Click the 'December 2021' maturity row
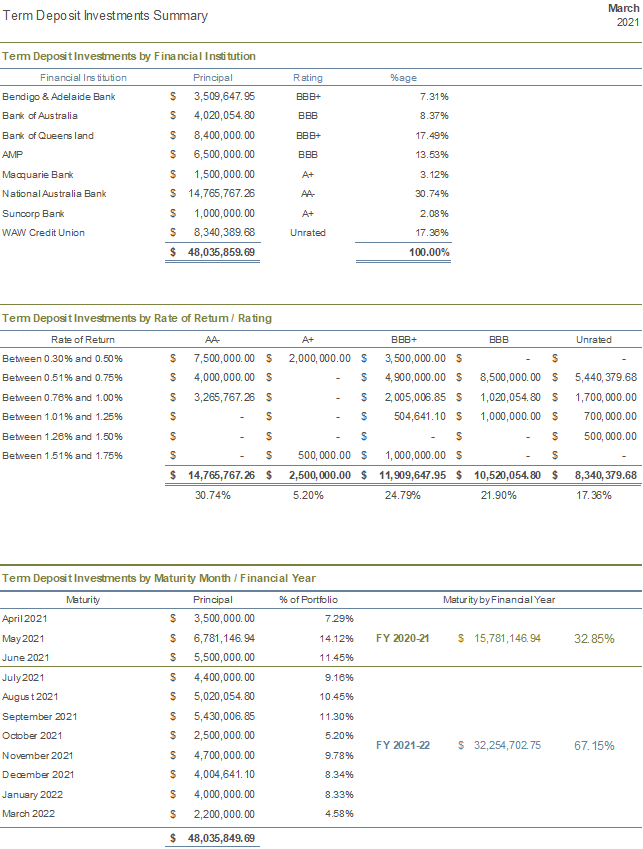Image resolution: width=643 pixels, height=849 pixels. (x=38, y=775)
